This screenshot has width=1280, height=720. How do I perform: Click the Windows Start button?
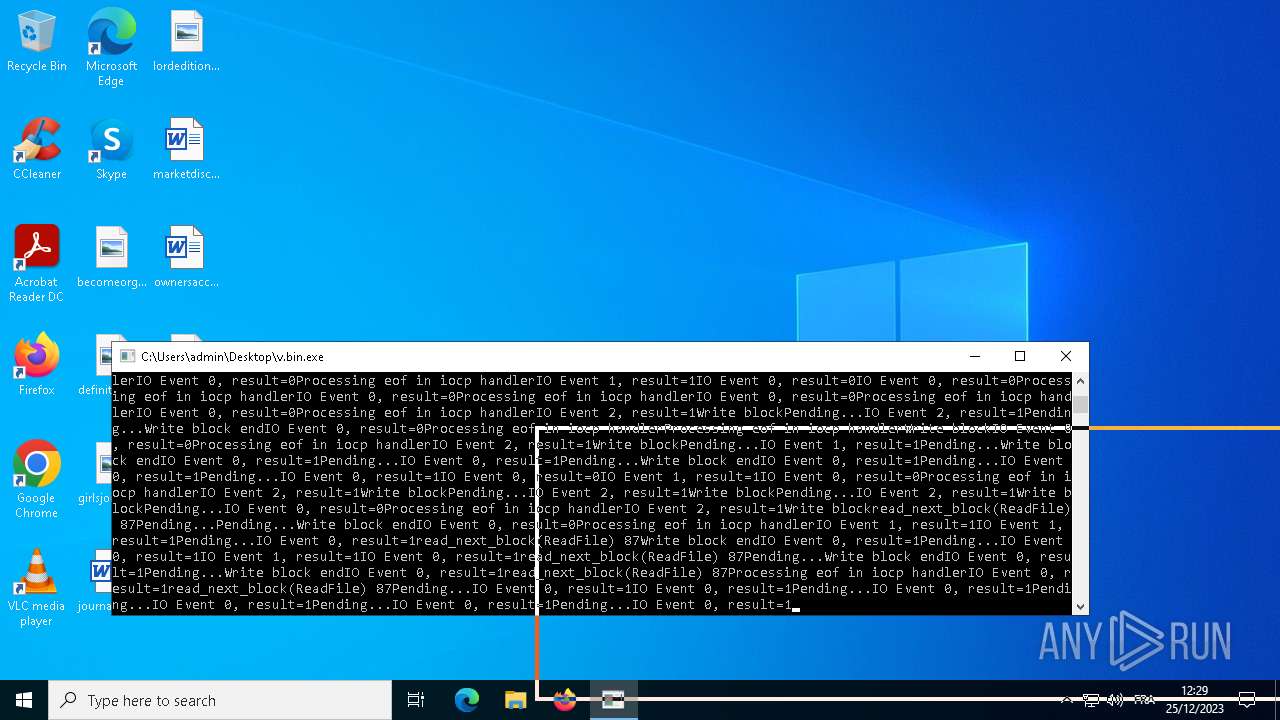[24, 700]
